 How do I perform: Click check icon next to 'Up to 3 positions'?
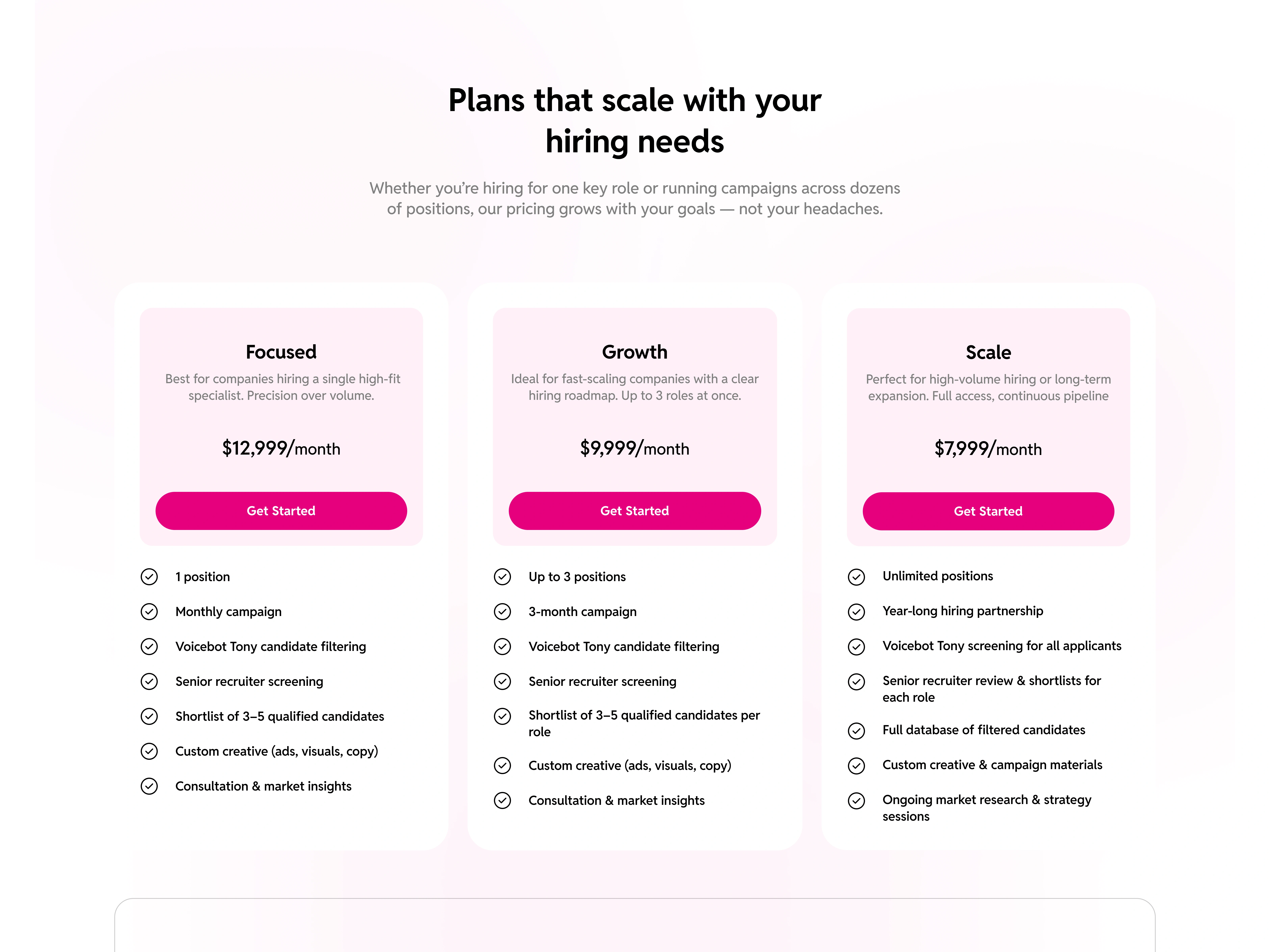pyautogui.click(x=502, y=577)
